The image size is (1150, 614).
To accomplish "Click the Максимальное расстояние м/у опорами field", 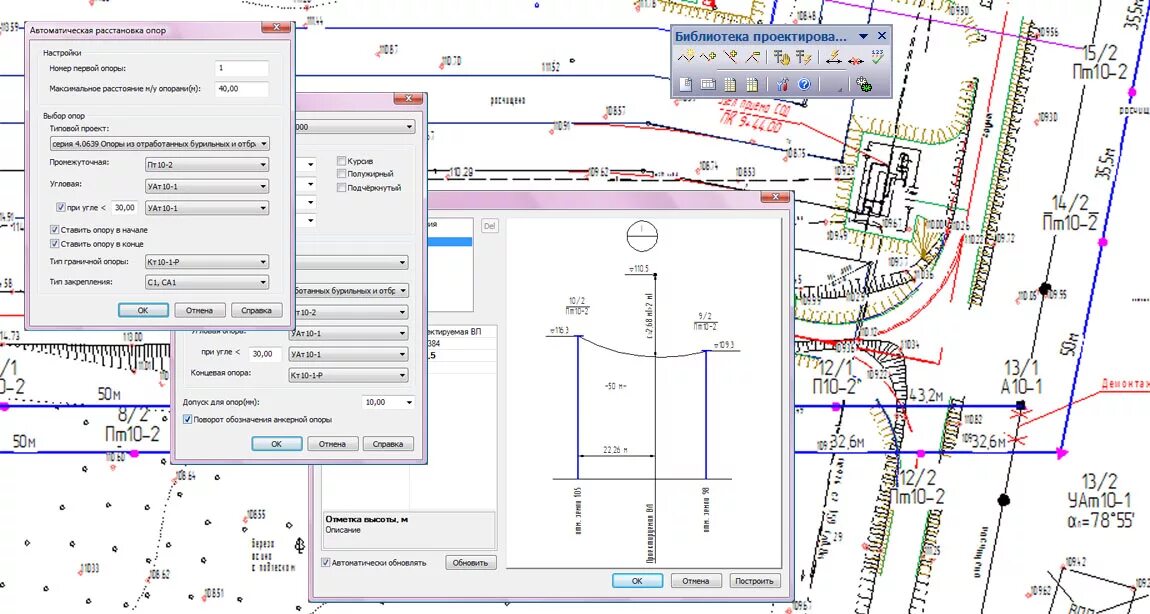I will click(241, 88).
